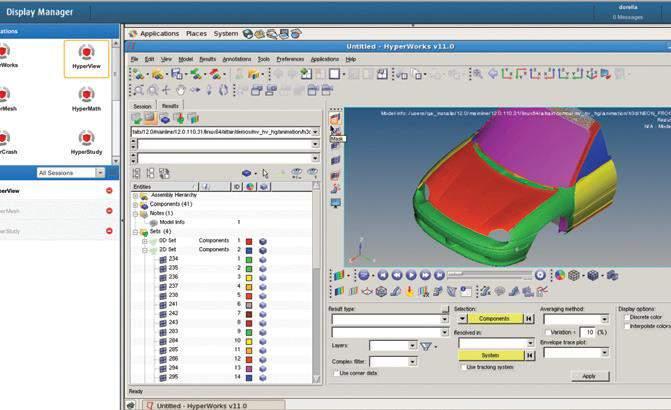
Task: Switch to the Session tab
Action: click(x=143, y=106)
